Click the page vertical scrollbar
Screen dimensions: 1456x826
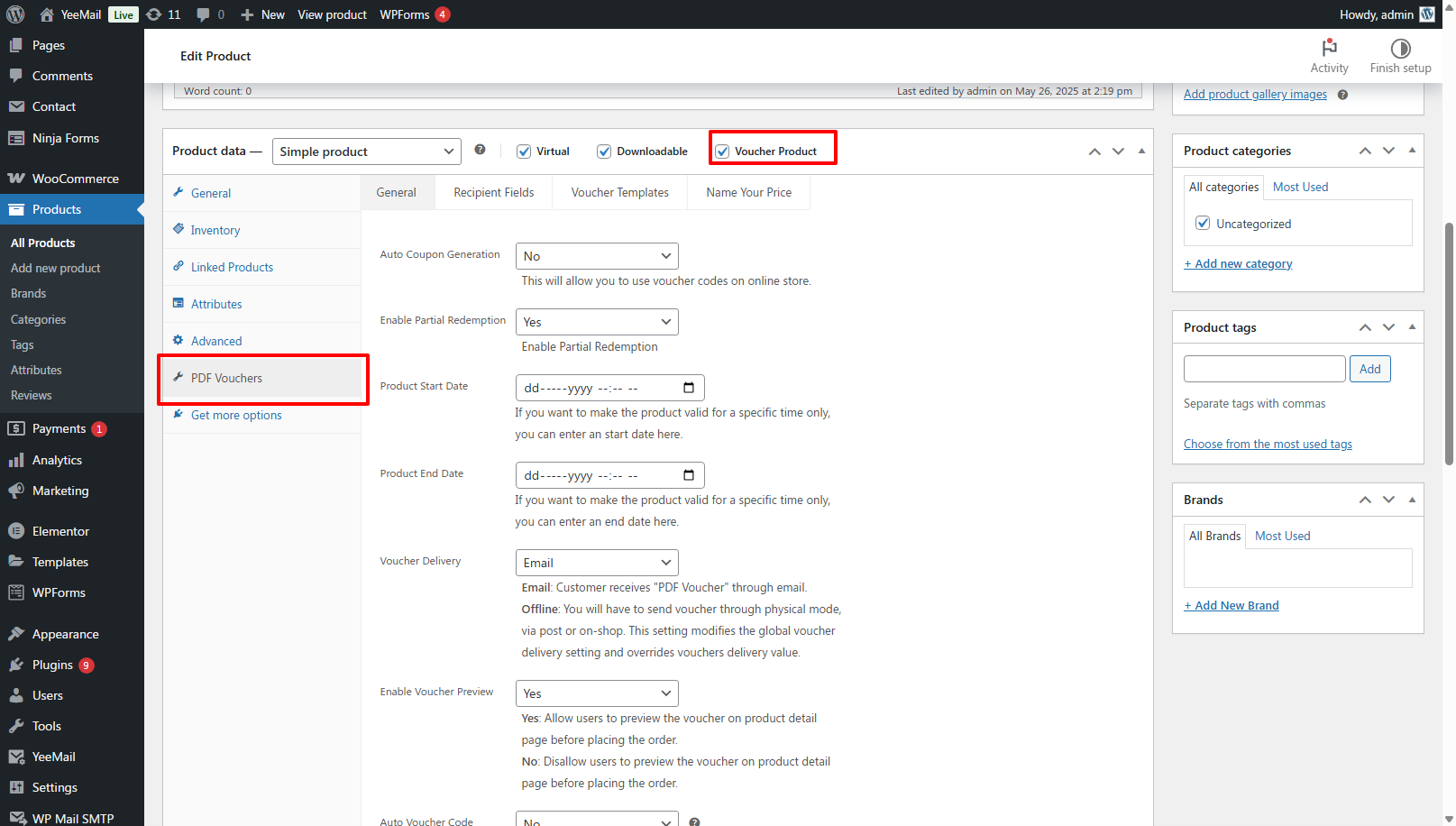pos(1449,343)
